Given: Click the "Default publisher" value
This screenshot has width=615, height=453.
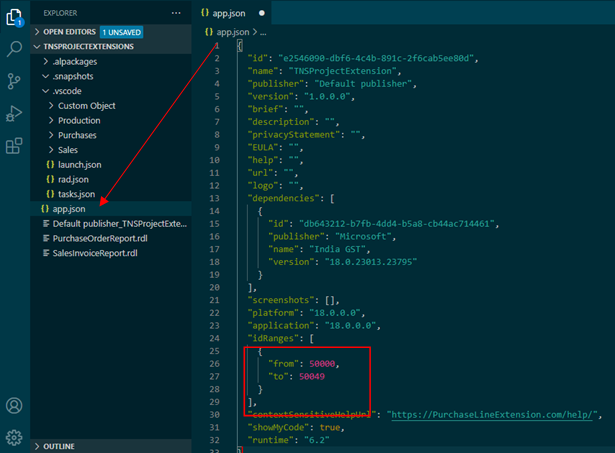Looking at the screenshot, I should point(363,84).
